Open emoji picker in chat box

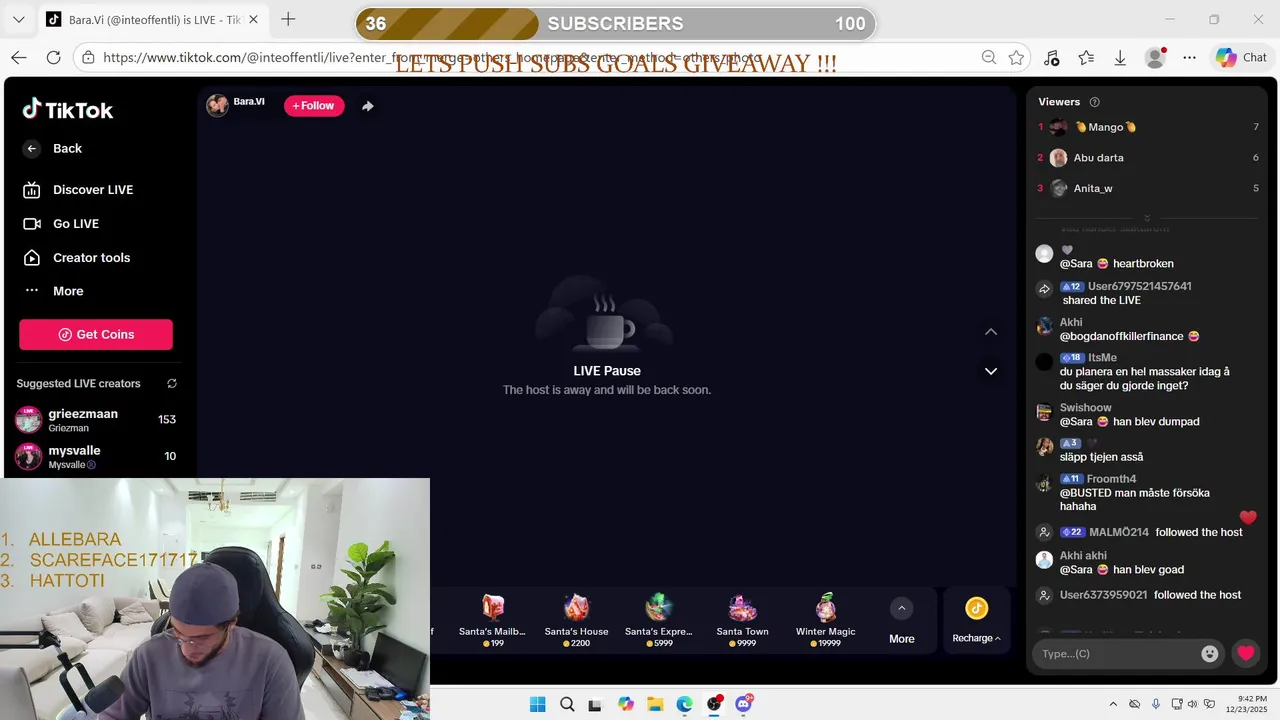1210,653
